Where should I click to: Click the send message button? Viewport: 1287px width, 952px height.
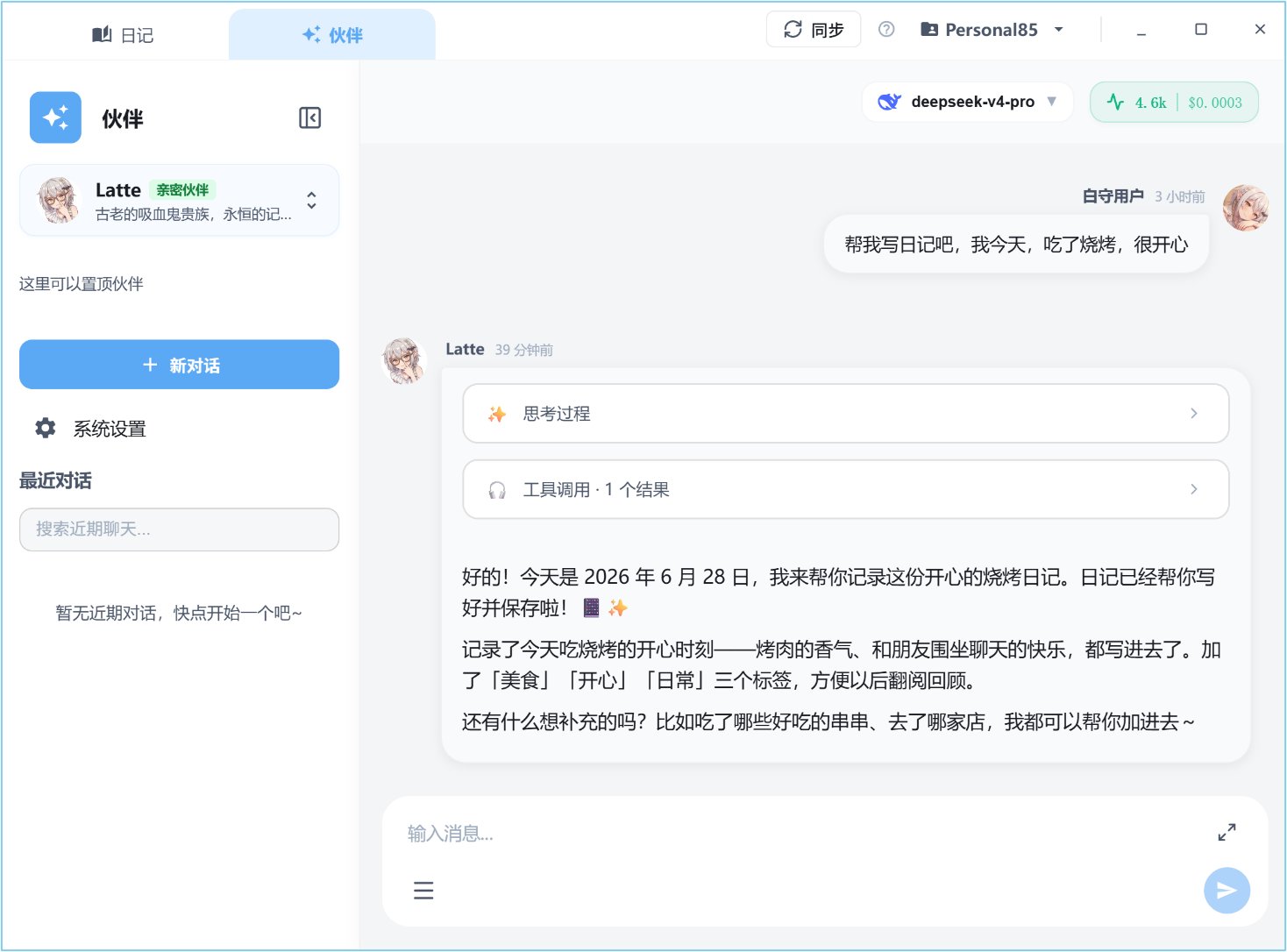click(x=1227, y=891)
